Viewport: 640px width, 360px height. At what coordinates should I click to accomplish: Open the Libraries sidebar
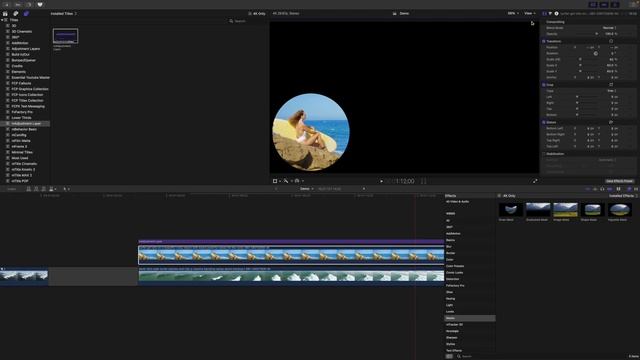[x=5, y=13]
